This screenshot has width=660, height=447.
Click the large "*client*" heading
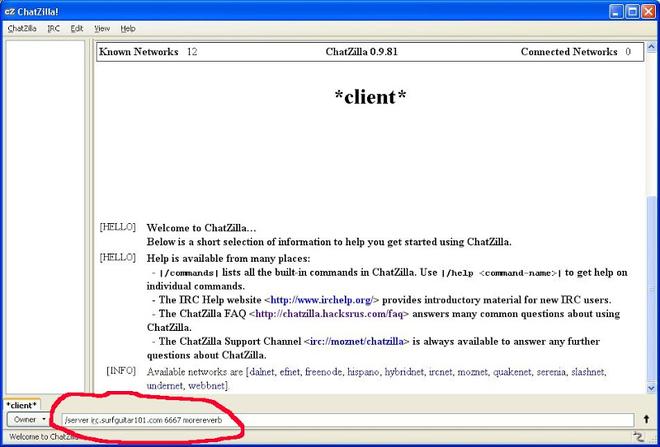(370, 97)
